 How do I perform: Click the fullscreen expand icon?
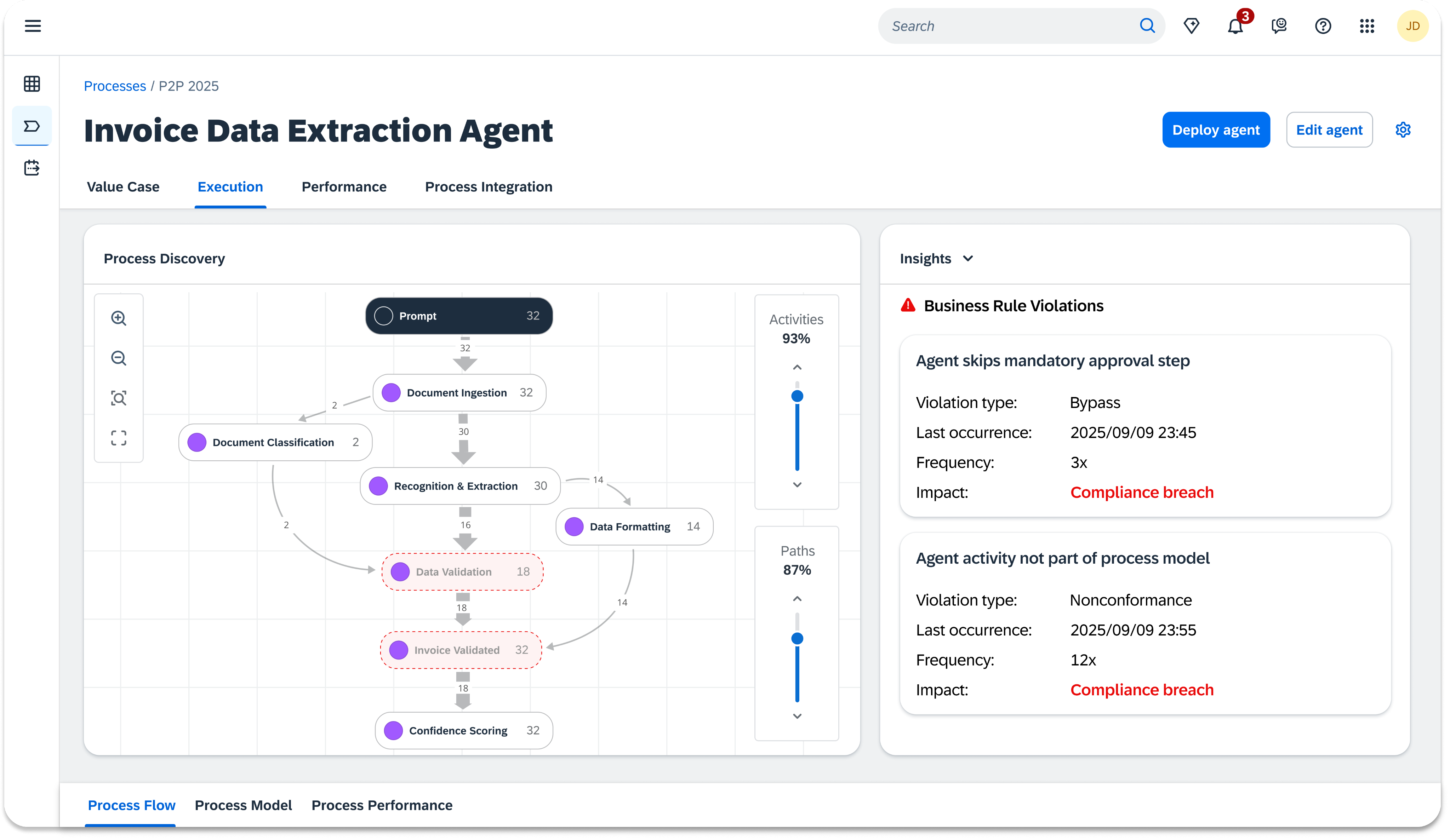click(x=119, y=438)
